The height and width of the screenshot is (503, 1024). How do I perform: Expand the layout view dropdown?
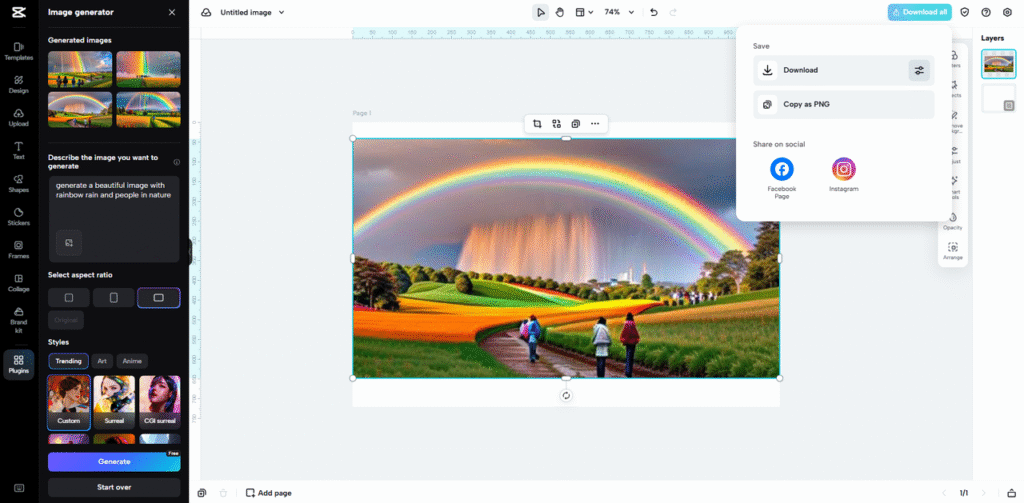pos(584,12)
